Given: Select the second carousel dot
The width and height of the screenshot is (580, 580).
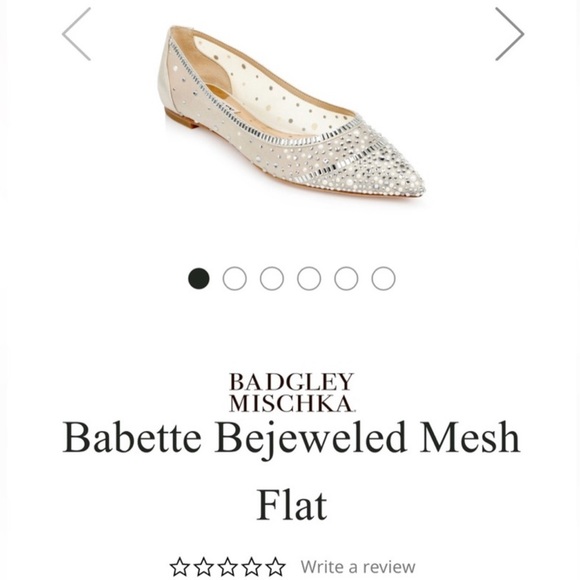Looking at the screenshot, I should (235, 279).
